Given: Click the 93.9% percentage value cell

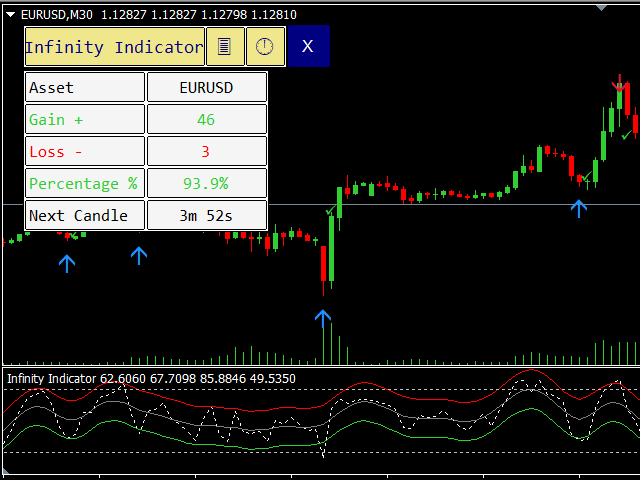Looking at the screenshot, I should [207, 183].
